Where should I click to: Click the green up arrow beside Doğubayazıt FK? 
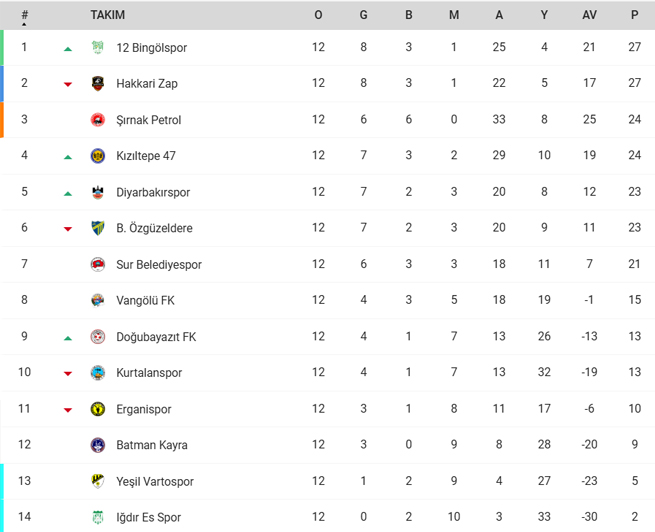click(x=68, y=338)
